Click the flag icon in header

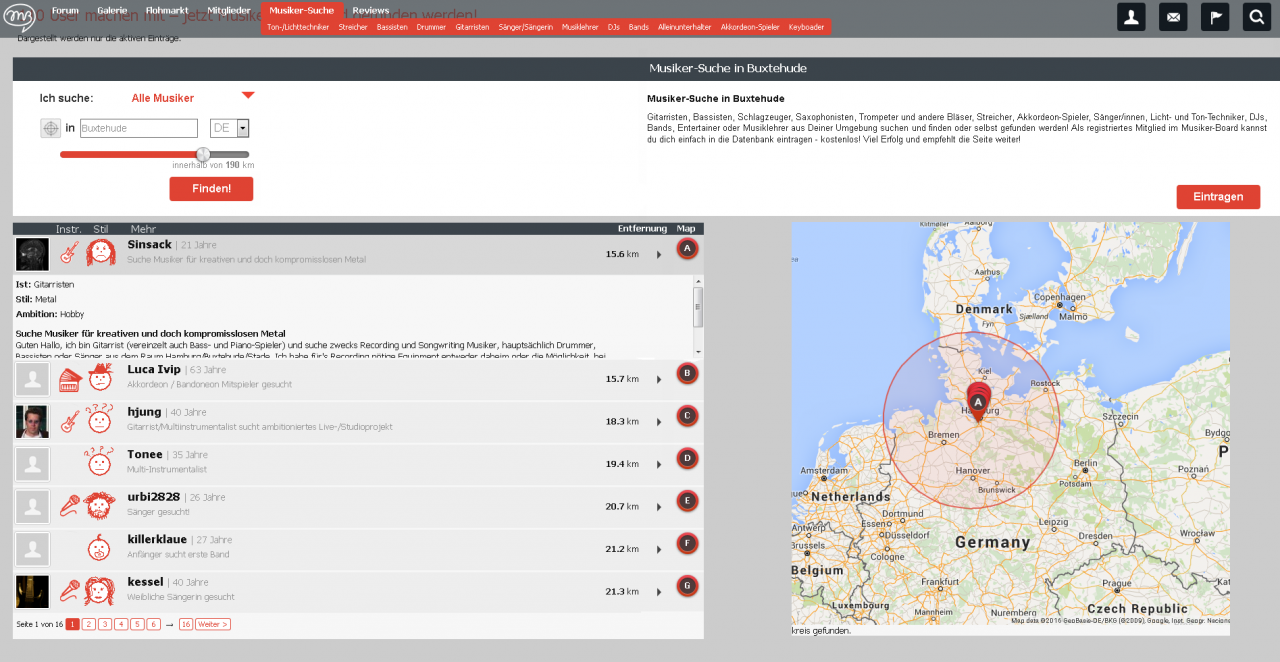[1215, 17]
